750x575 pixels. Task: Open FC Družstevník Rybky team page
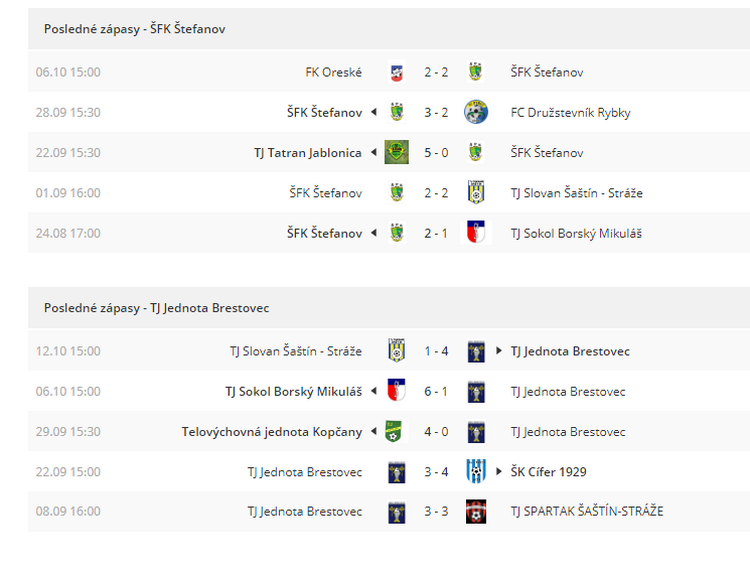tap(570, 112)
